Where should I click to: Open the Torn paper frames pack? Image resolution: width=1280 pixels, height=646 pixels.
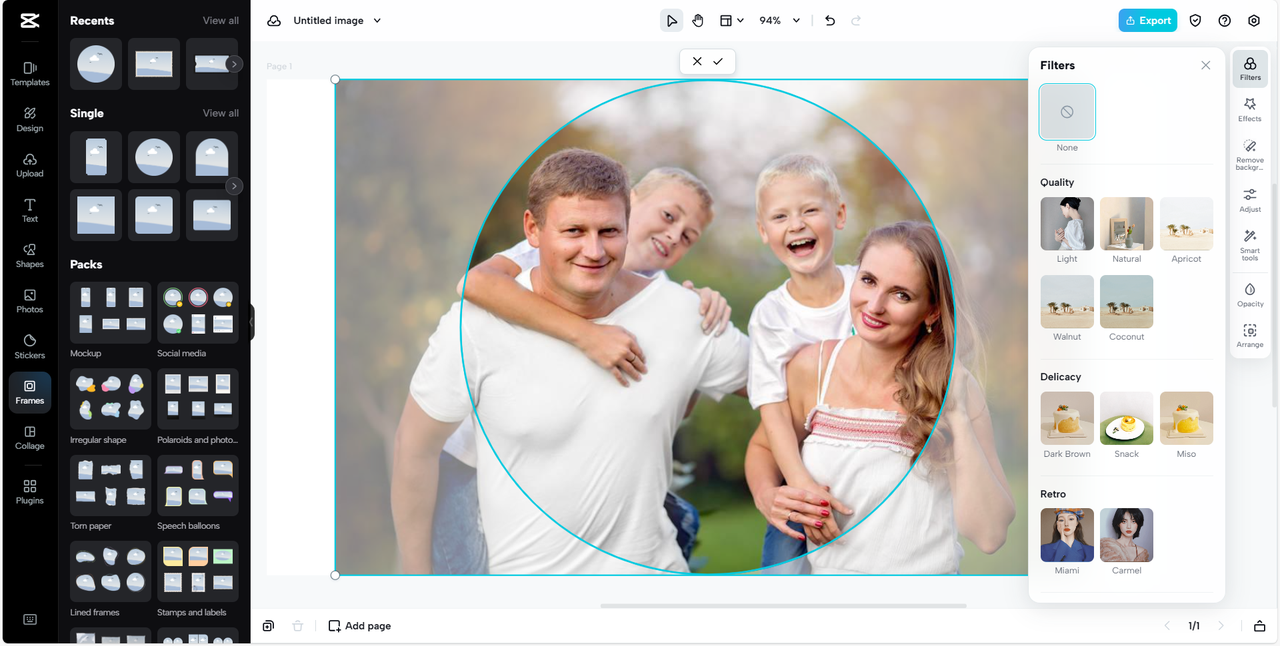tap(111, 486)
